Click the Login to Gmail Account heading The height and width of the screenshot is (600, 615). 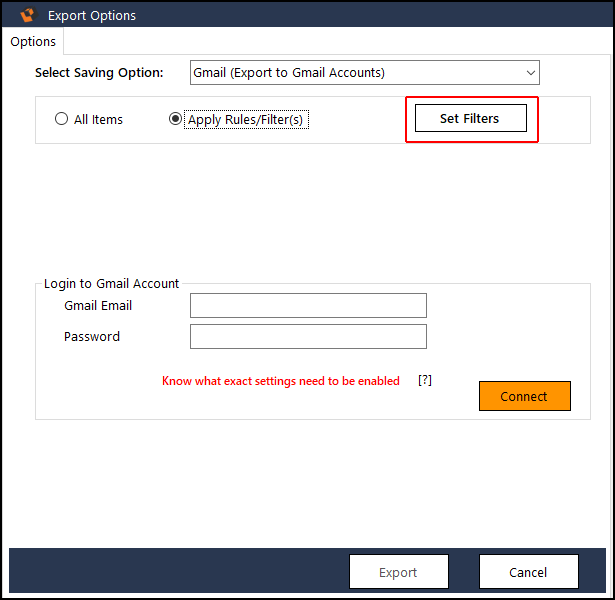pos(111,284)
